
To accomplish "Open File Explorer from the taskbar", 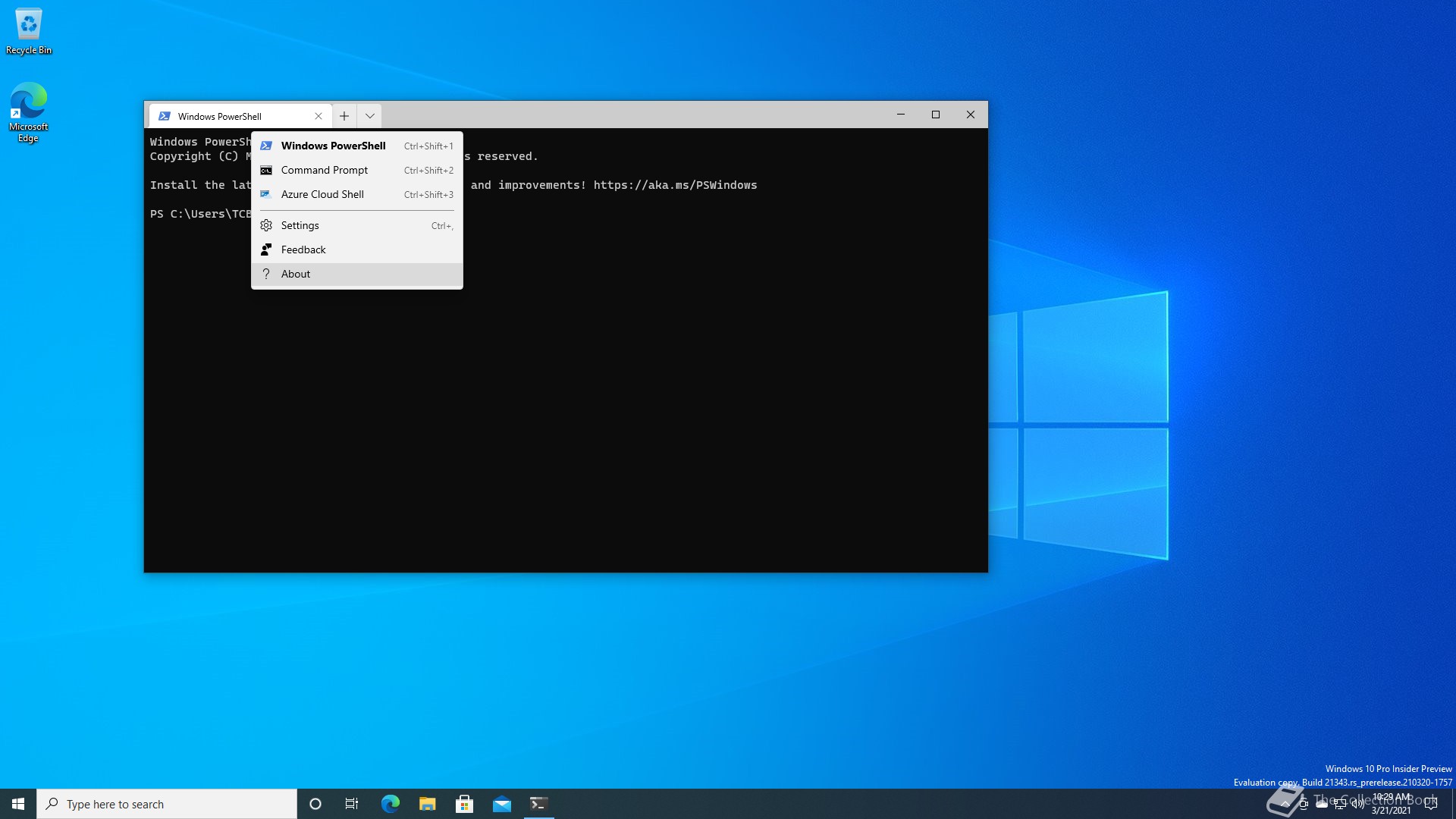I will coord(428,804).
